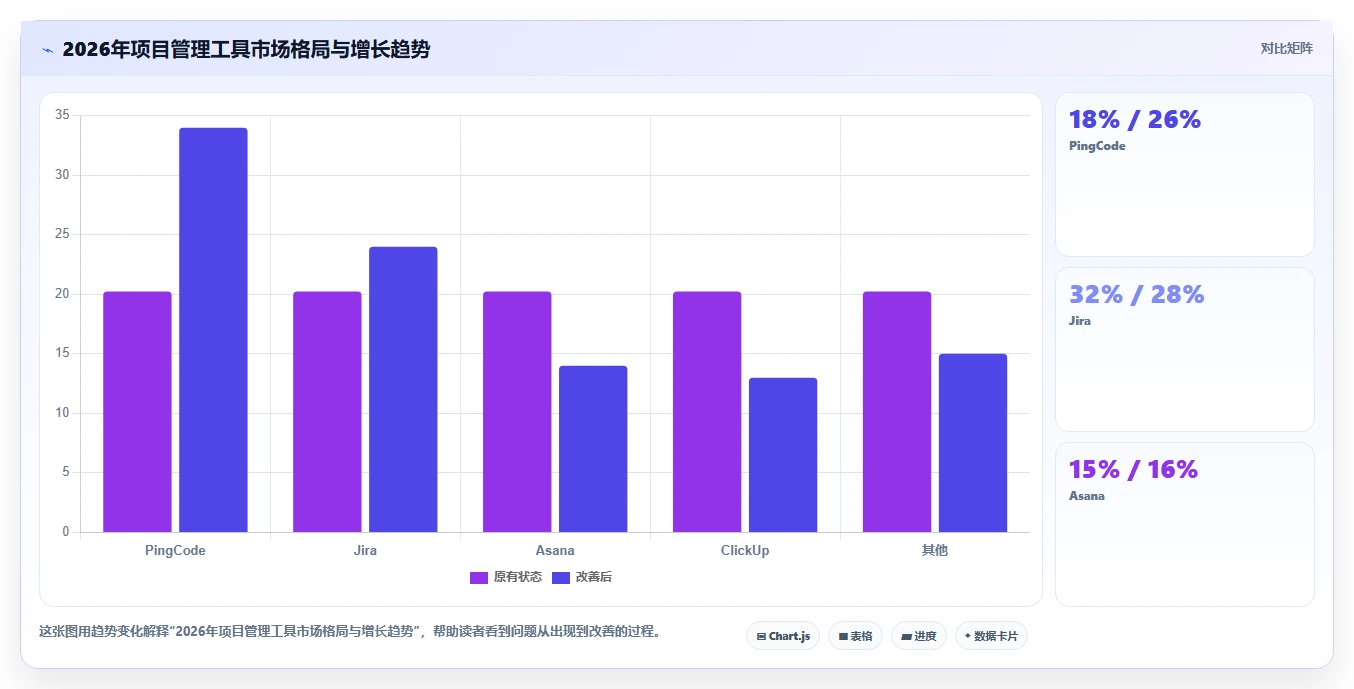1354x689 pixels.
Task: Select the 数据卡片 tag
Action: (991, 636)
